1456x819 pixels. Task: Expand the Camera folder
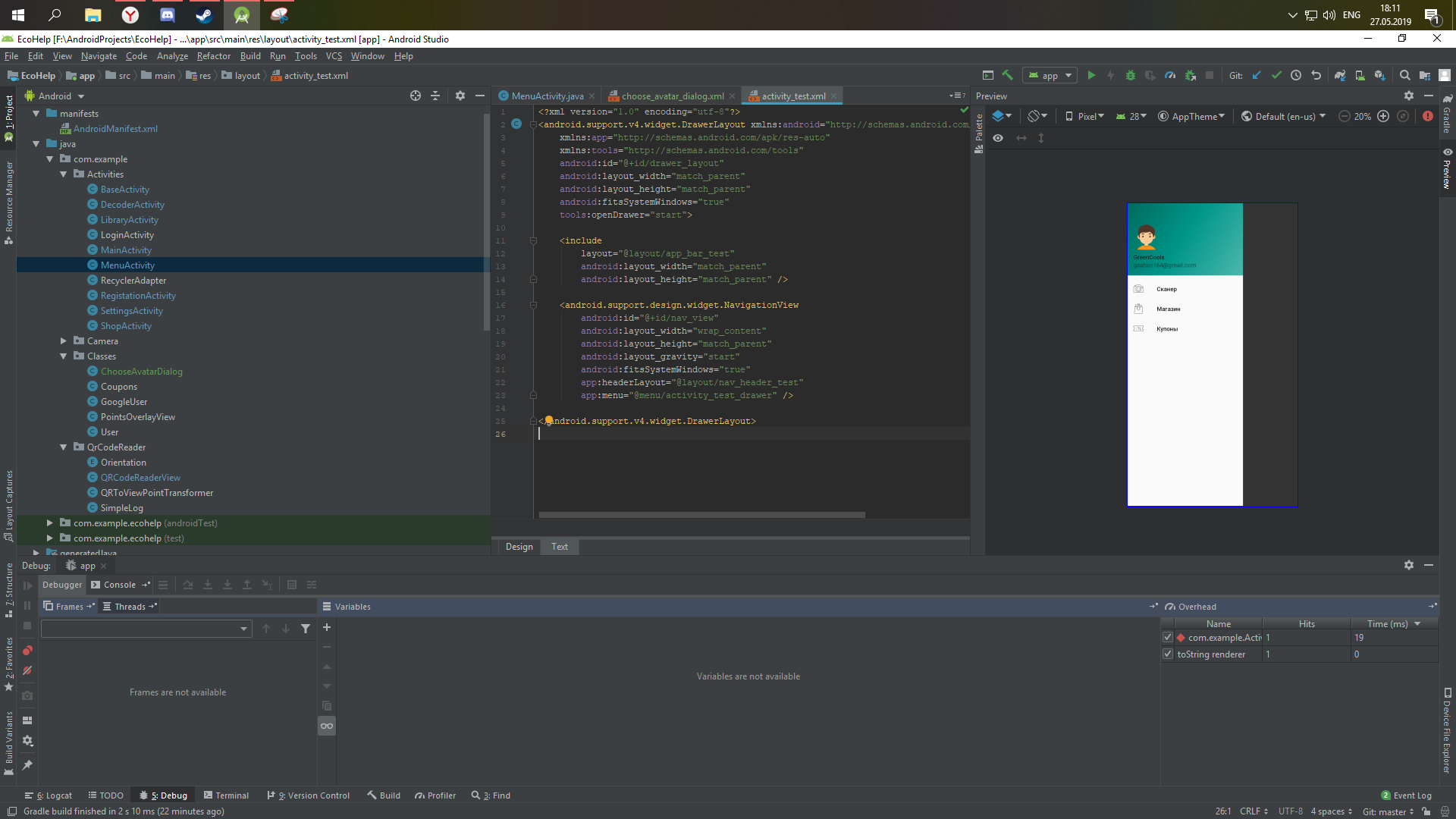tap(64, 341)
